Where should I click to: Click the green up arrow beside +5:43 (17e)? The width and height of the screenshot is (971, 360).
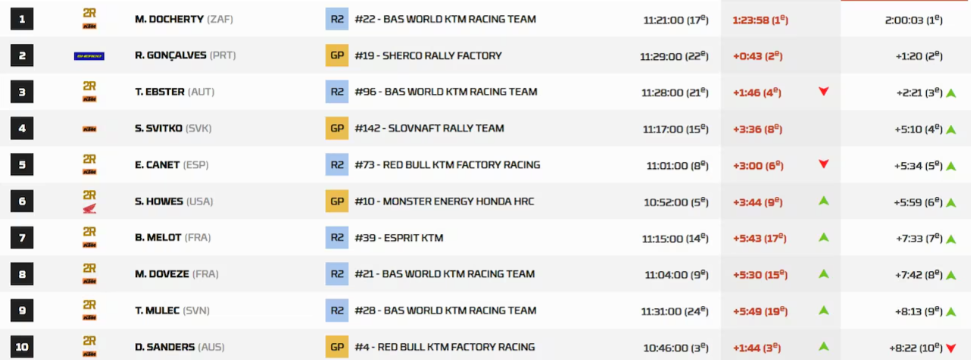[824, 237]
